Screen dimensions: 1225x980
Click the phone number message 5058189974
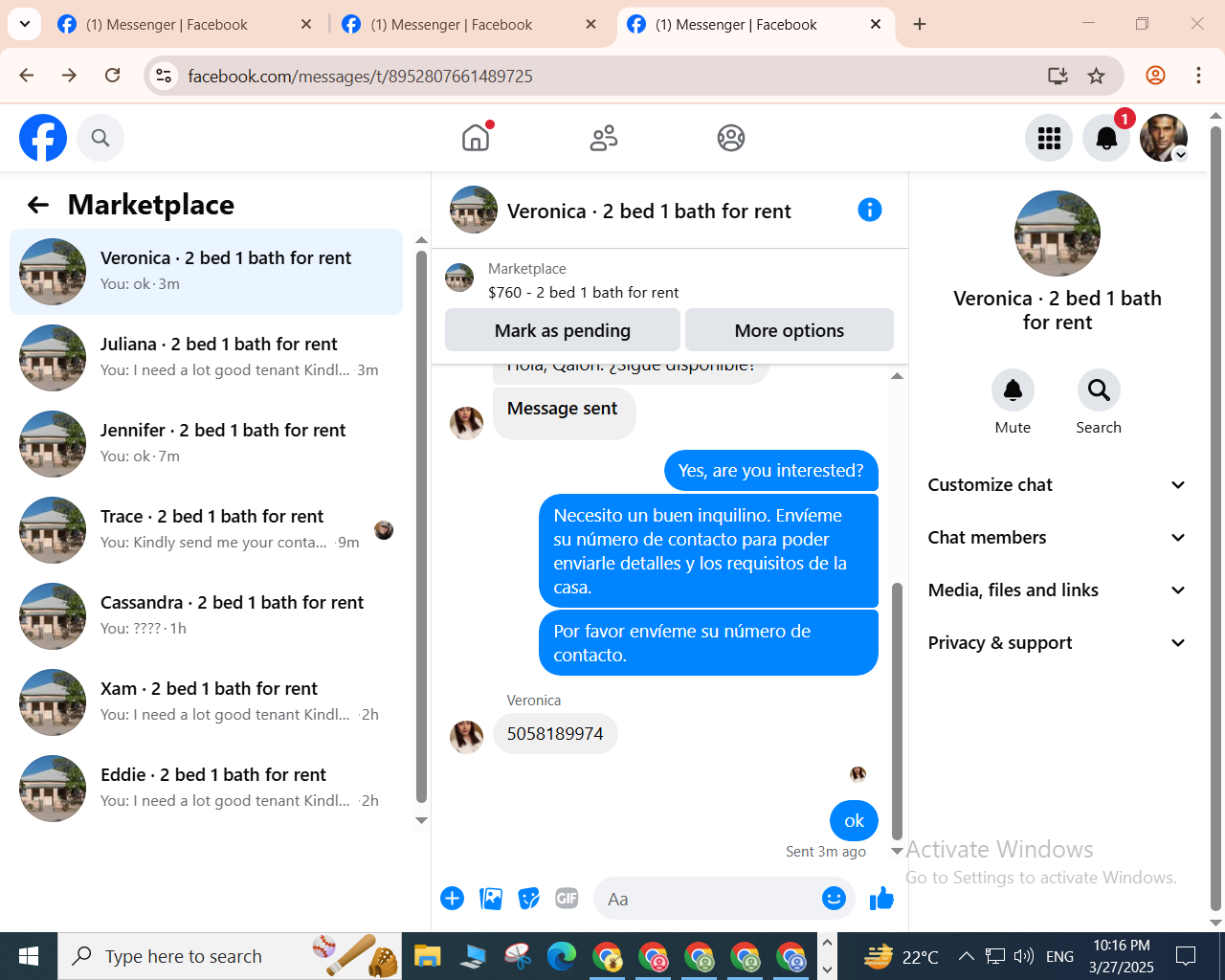[555, 734]
